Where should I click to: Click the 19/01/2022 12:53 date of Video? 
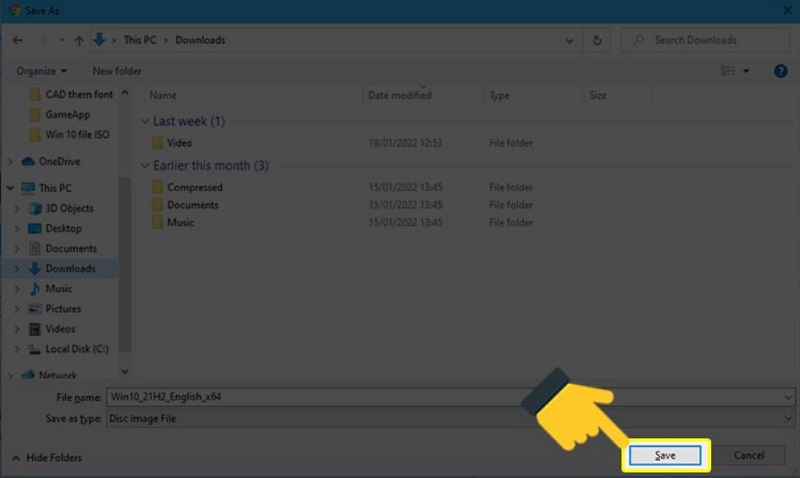(406, 143)
